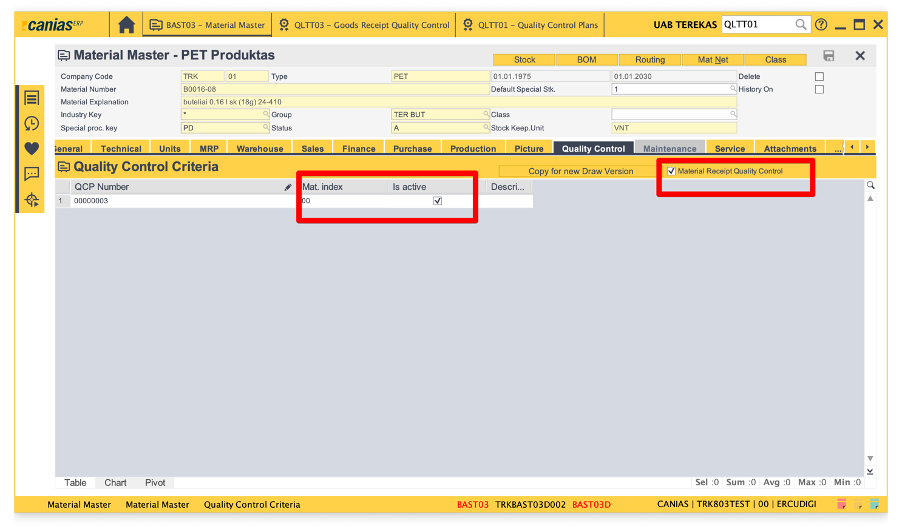Click the pencil edit icon in QCP Number header
The image size is (902, 530).
288,187
